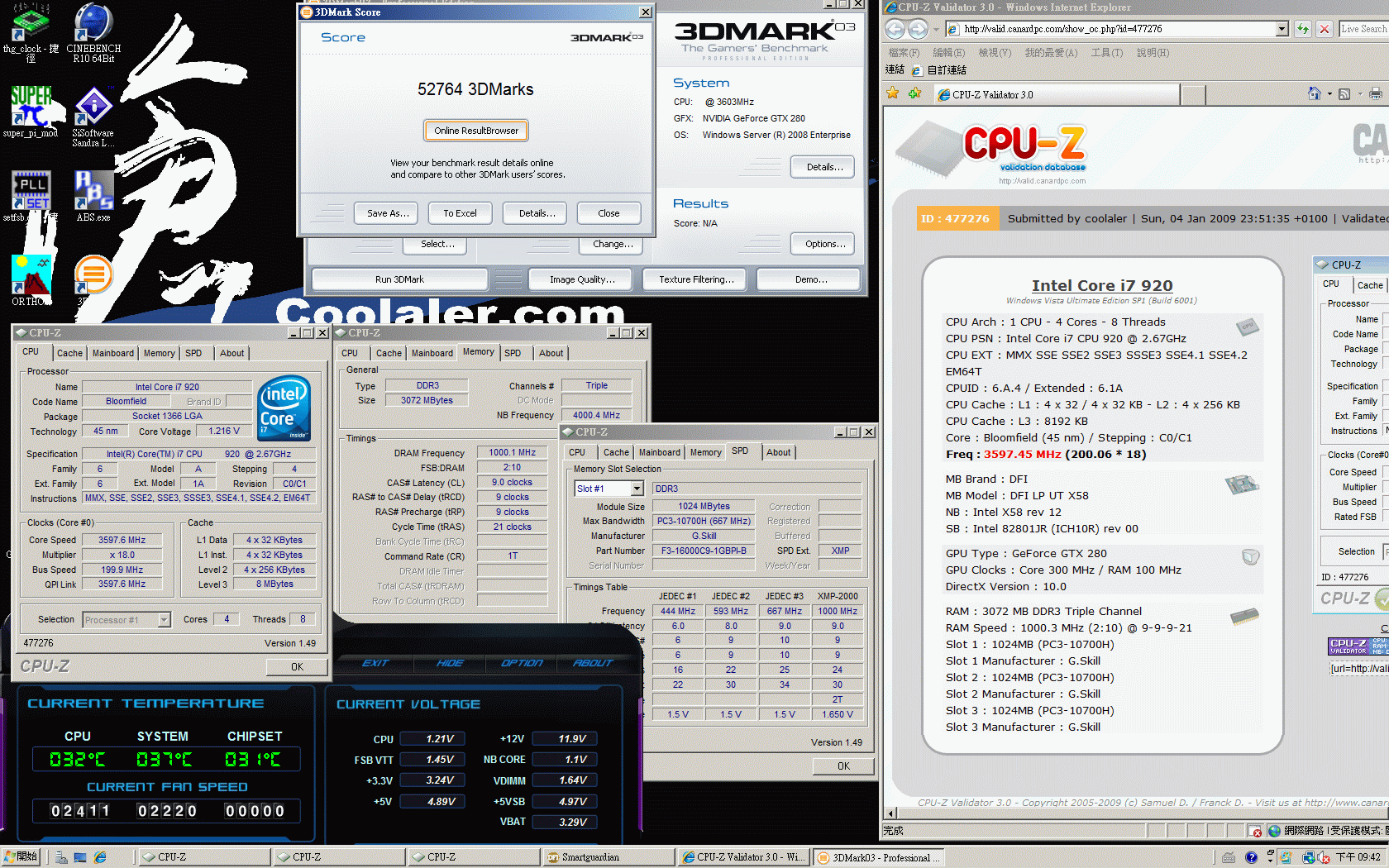The image size is (1389, 868).
Task: Click the Add to Favorites star-plus icon
Action: click(x=914, y=93)
